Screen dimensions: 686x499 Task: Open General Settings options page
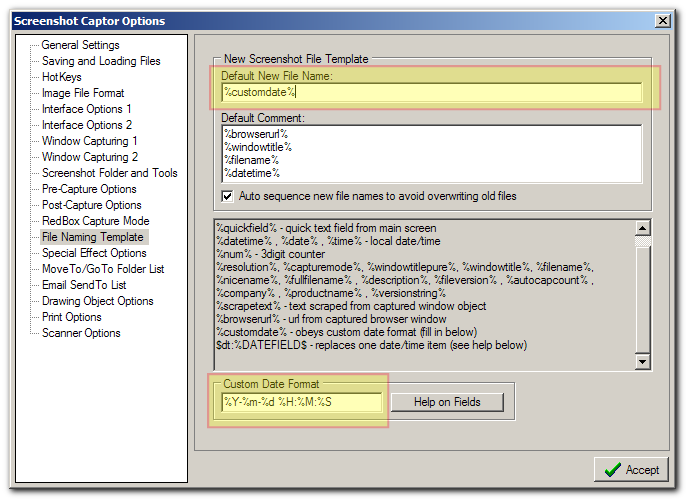point(80,45)
